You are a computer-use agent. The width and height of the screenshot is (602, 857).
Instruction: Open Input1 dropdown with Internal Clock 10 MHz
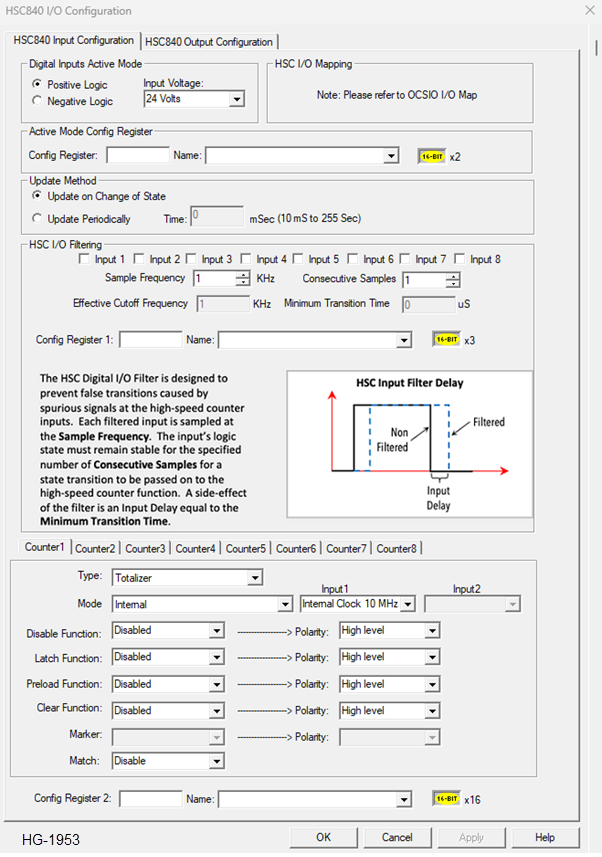click(x=408, y=604)
